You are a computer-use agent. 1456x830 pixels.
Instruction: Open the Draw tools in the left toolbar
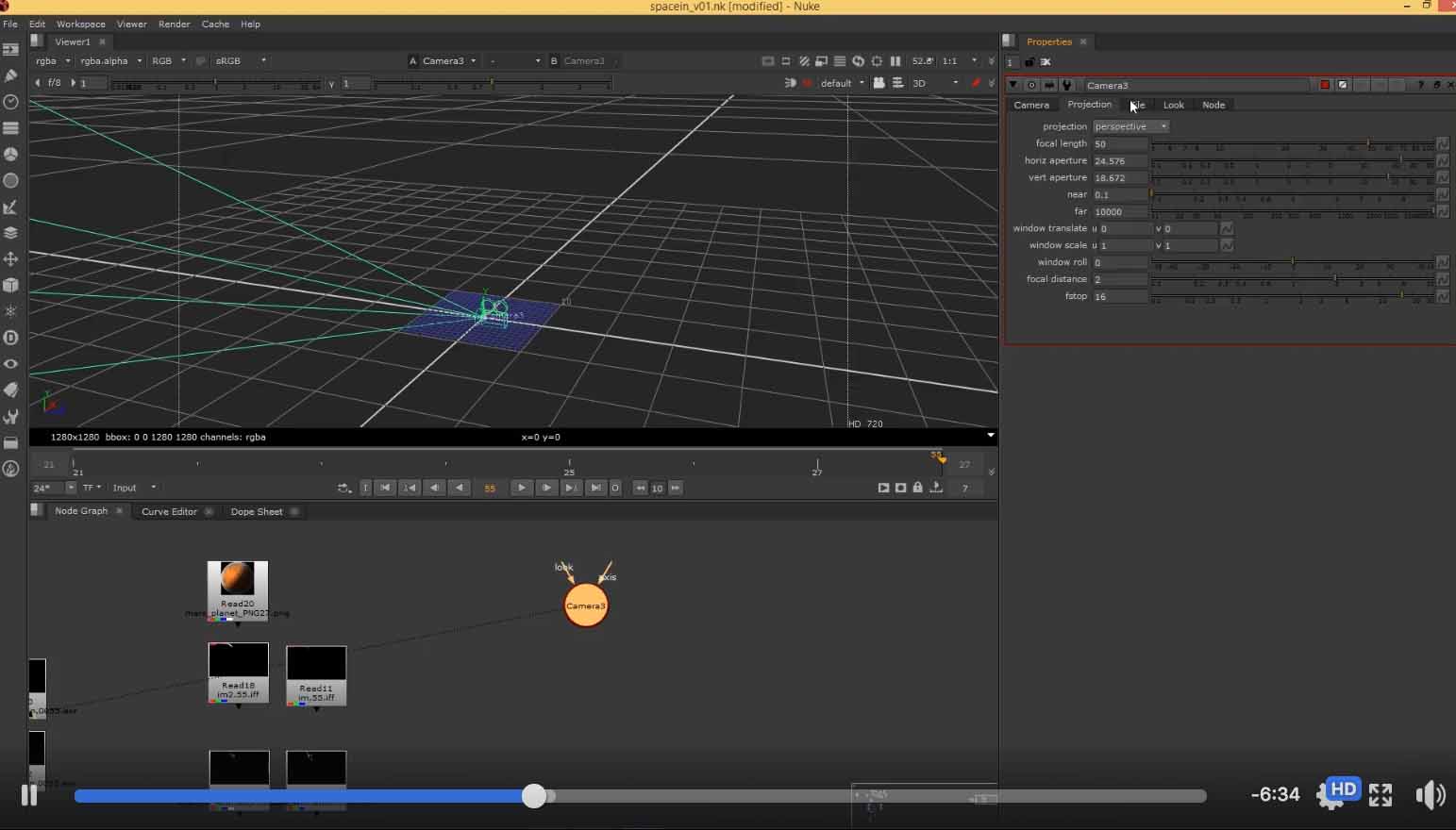(11, 75)
